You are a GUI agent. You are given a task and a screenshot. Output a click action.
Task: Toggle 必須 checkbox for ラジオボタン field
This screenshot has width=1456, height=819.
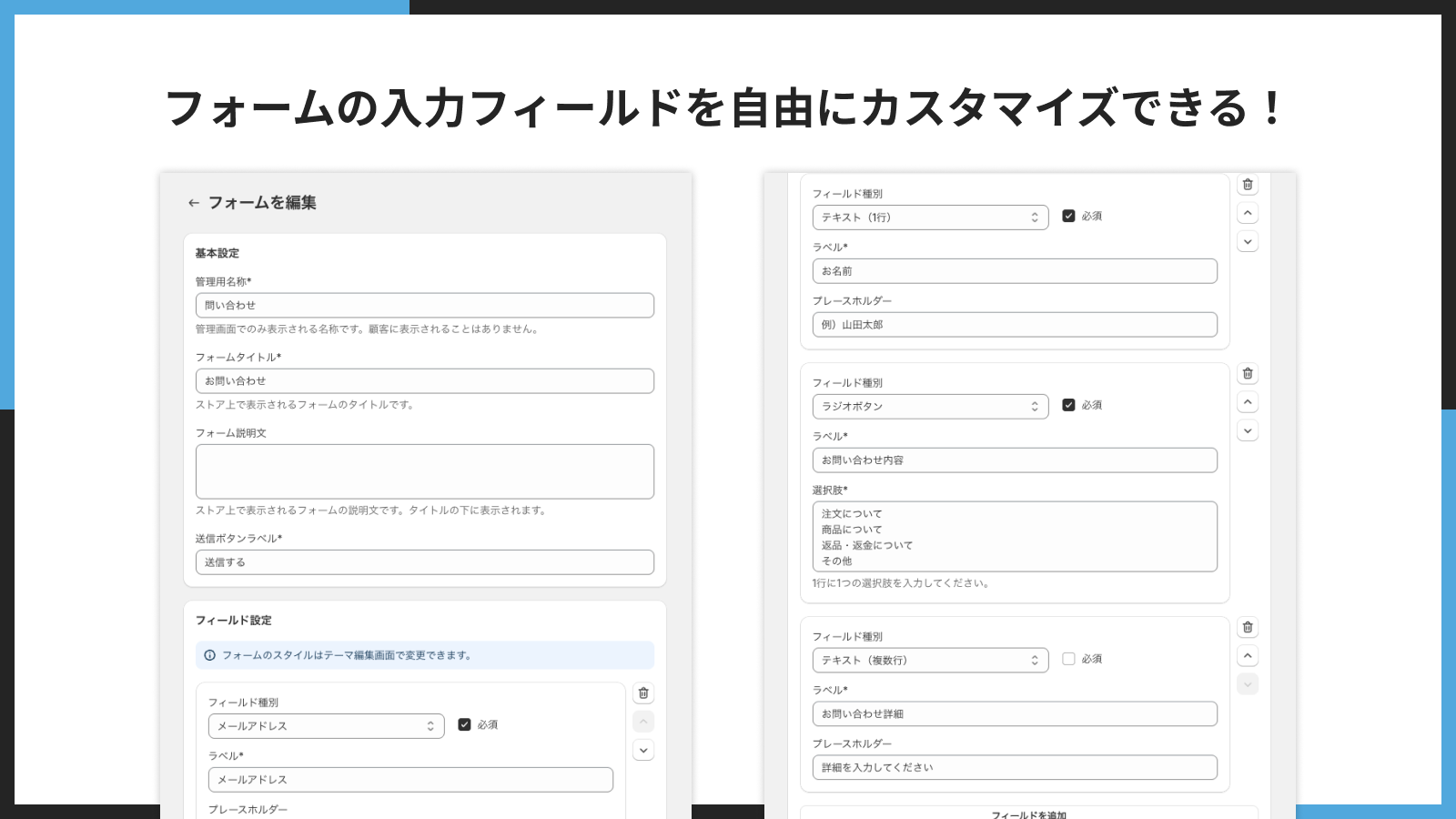(x=1068, y=406)
